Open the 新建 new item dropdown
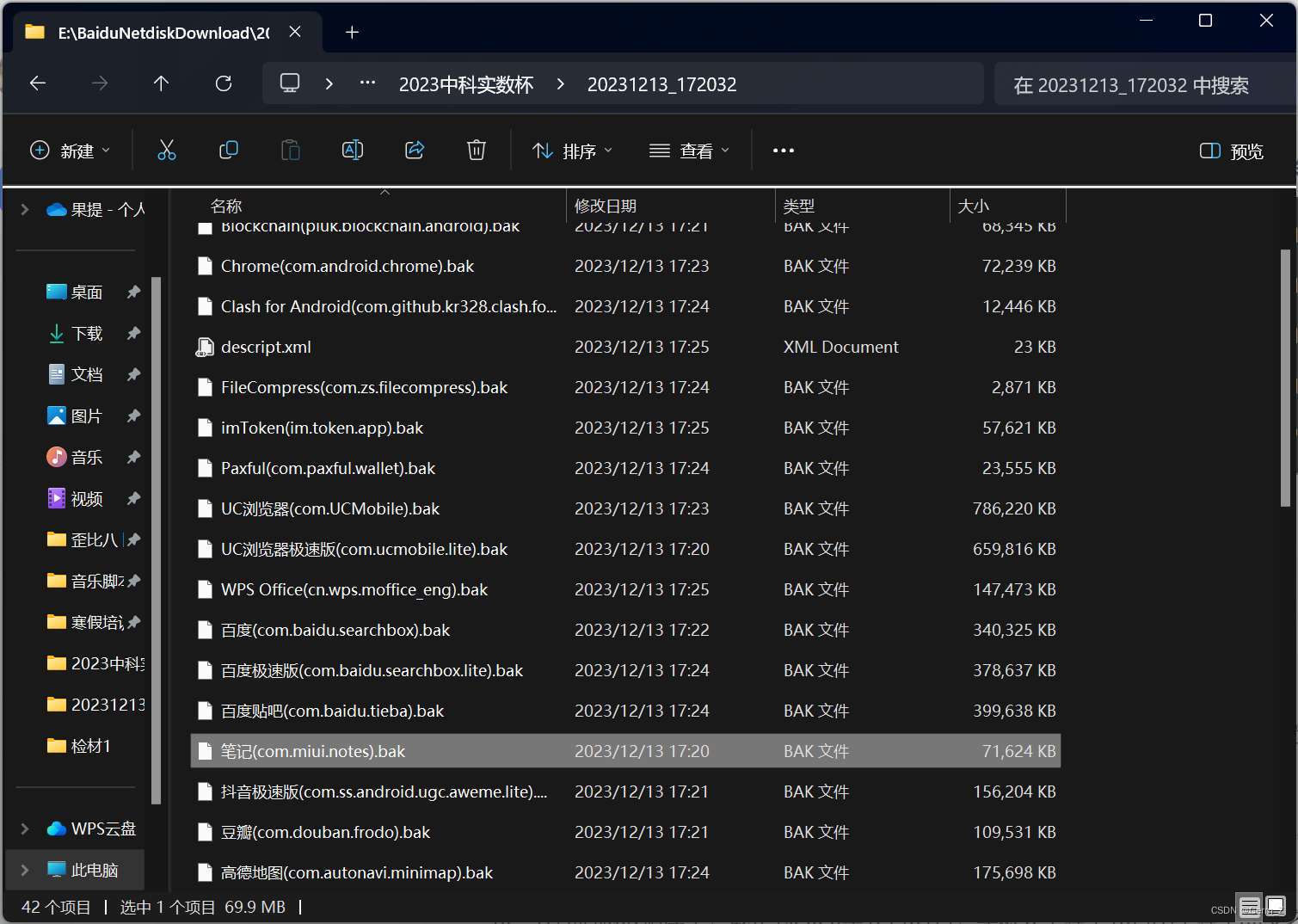1298x924 pixels. coord(71,151)
